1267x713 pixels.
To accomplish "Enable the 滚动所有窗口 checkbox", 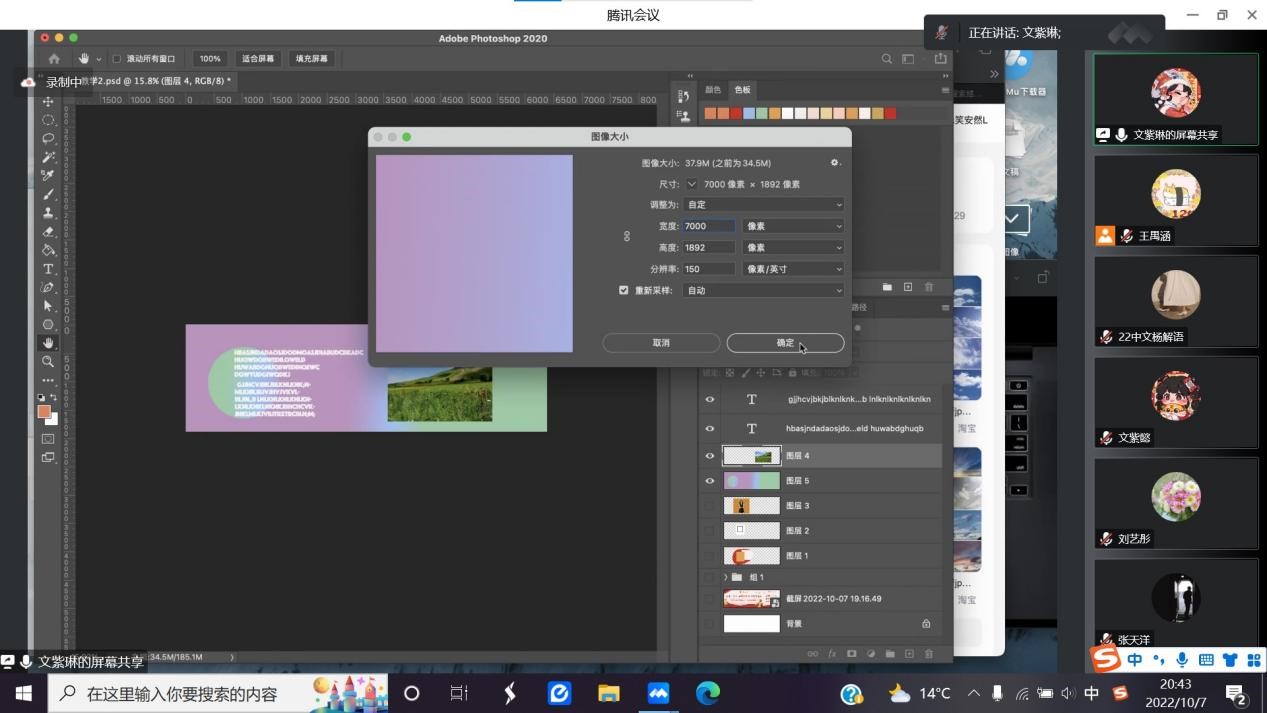I will pyautogui.click(x=117, y=59).
